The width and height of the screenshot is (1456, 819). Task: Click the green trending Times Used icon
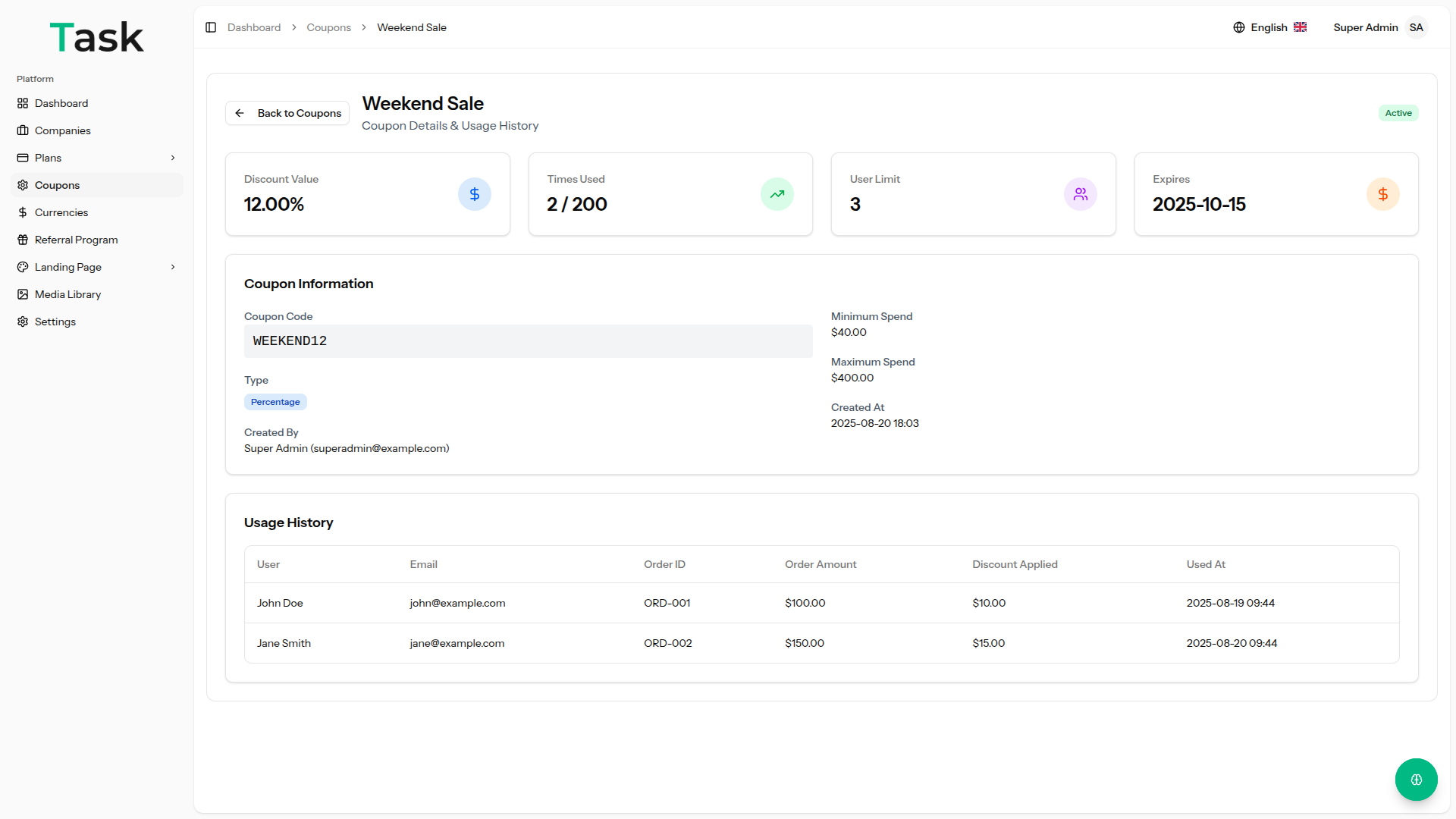(x=777, y=194)
